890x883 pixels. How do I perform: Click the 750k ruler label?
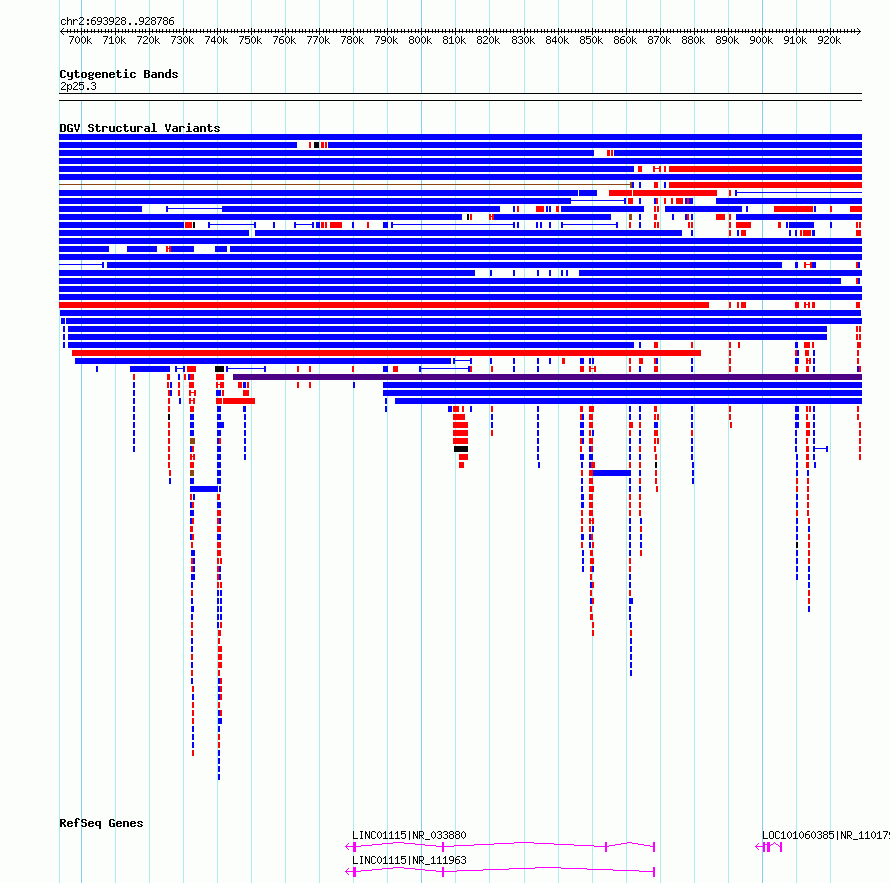tap(250, 40)
